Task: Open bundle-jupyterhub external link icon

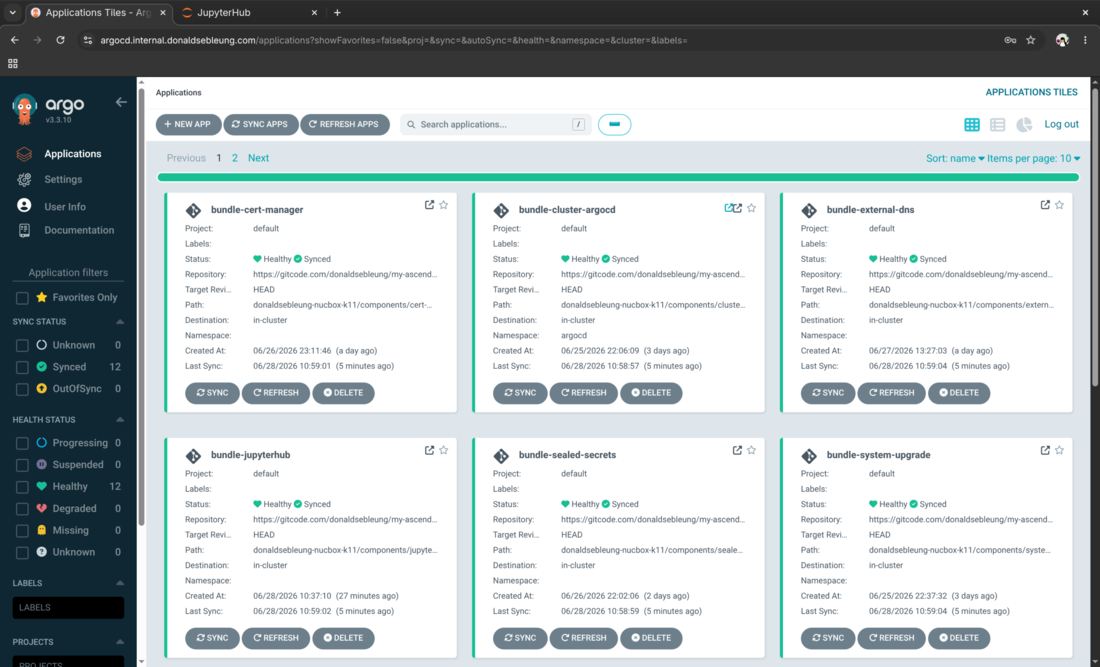Action: [429, 450]
